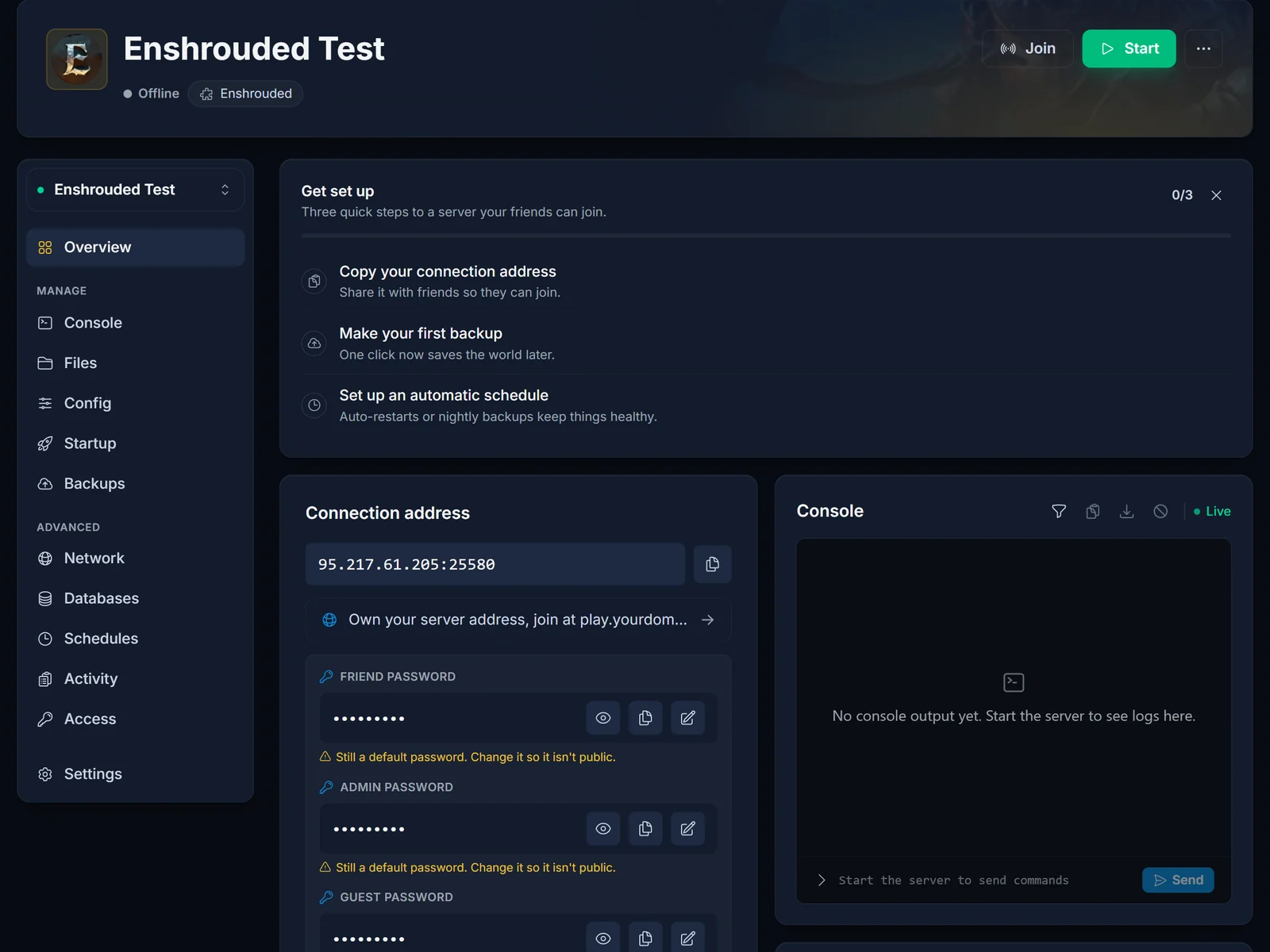Copy the admin password
The image size is (1270, 952).
coord(645,828)
